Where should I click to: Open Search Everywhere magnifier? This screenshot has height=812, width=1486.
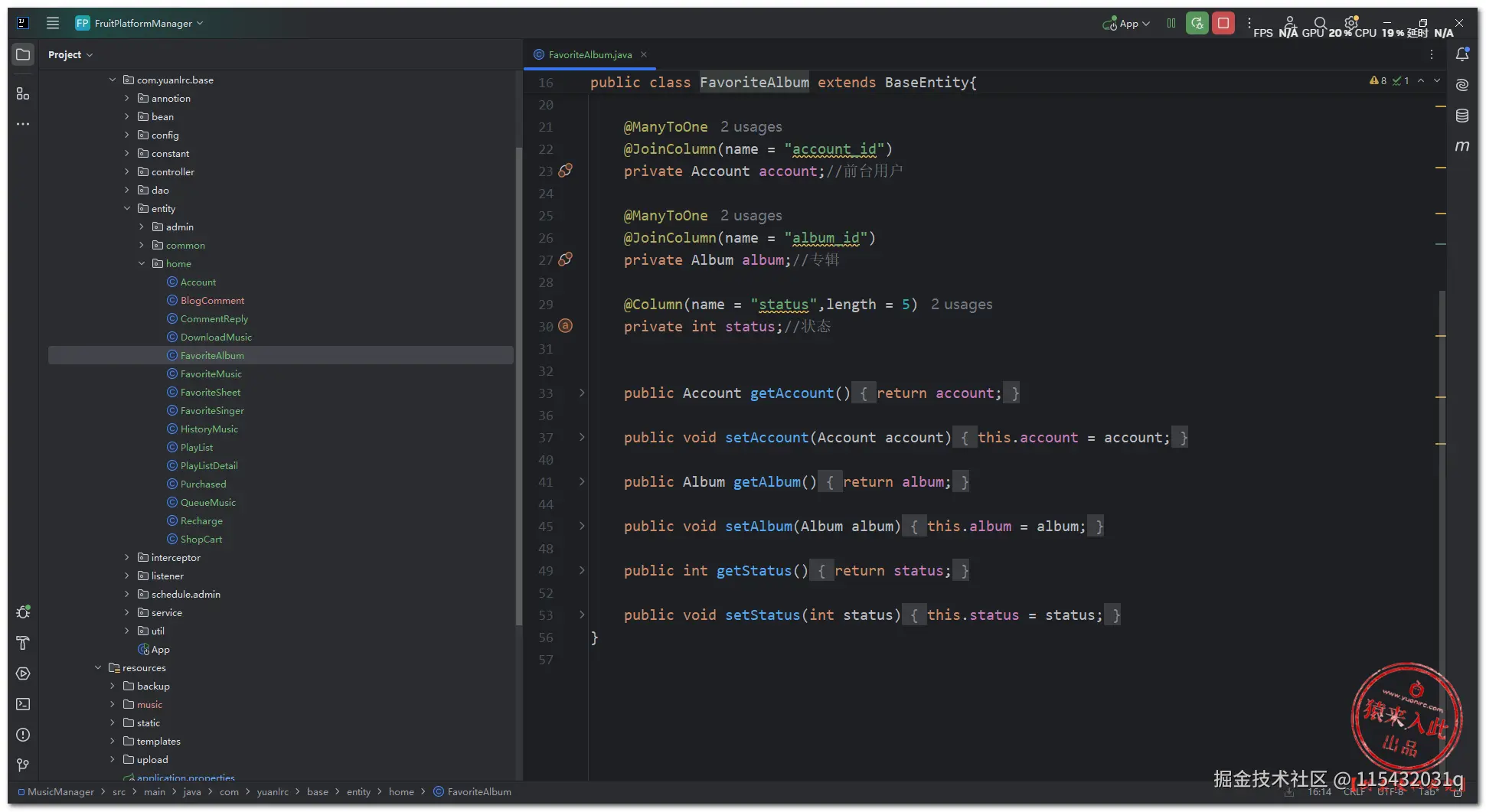pos(1321,23)
